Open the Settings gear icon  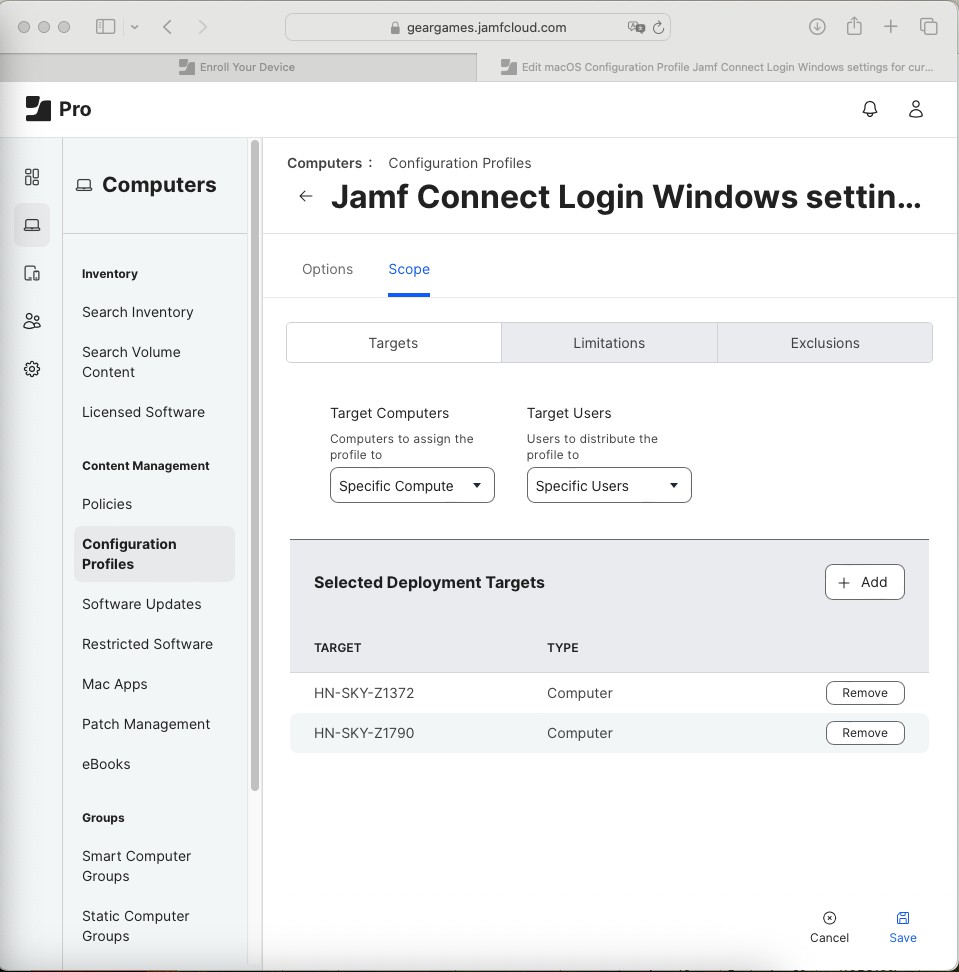click(32, 369)
